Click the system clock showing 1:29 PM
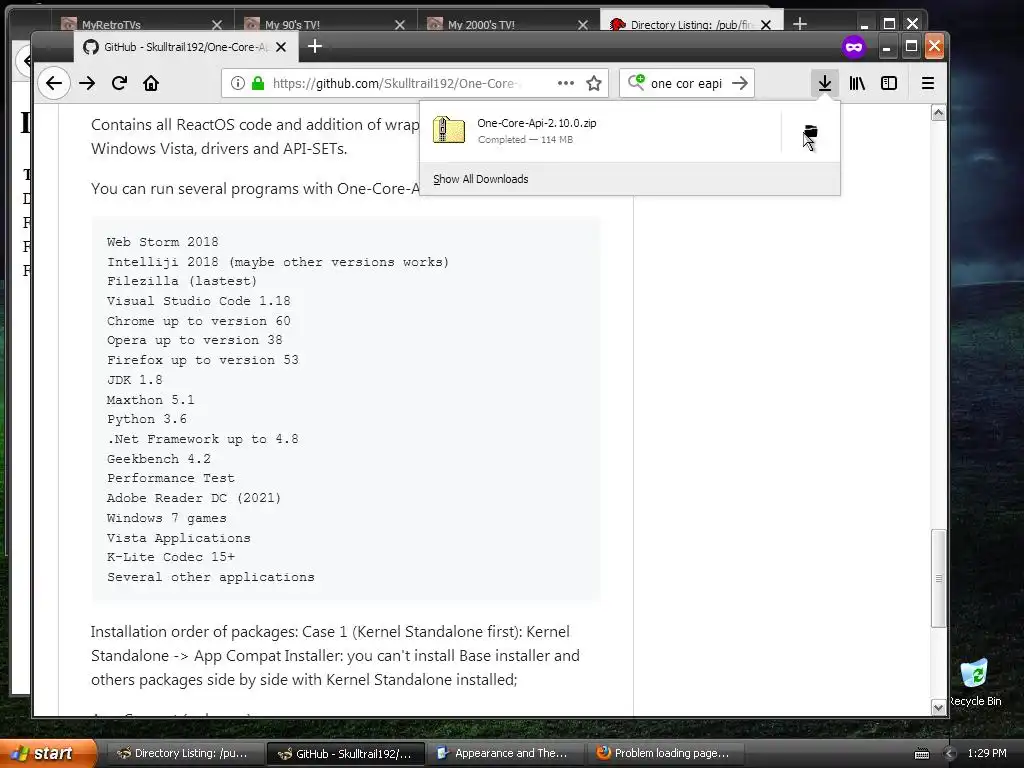The height and width of the screenshot is (768, 1024). point(987,753)
